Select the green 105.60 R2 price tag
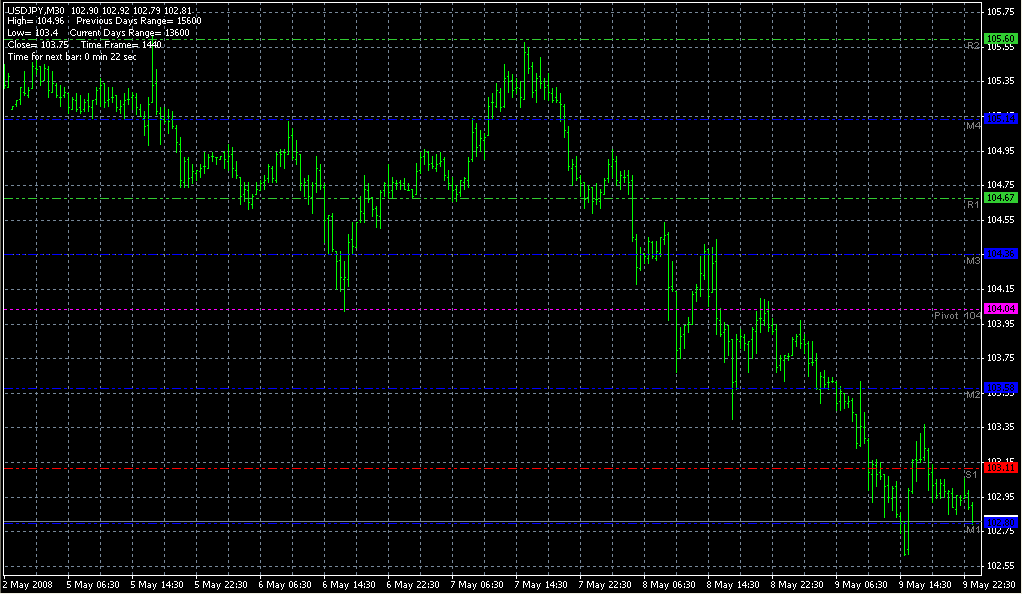1024x594 pixels. pos(1001,39)
